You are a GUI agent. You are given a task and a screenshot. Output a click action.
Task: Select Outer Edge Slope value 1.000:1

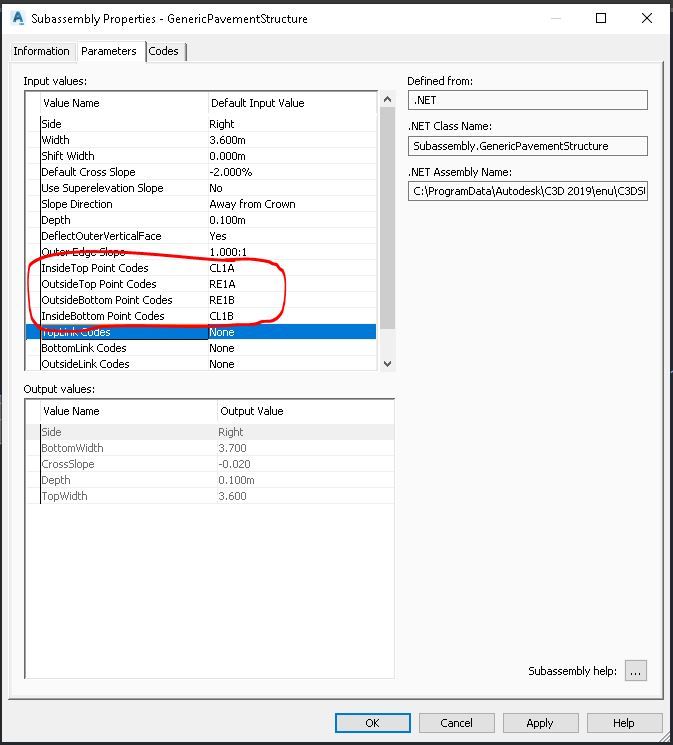292,252
